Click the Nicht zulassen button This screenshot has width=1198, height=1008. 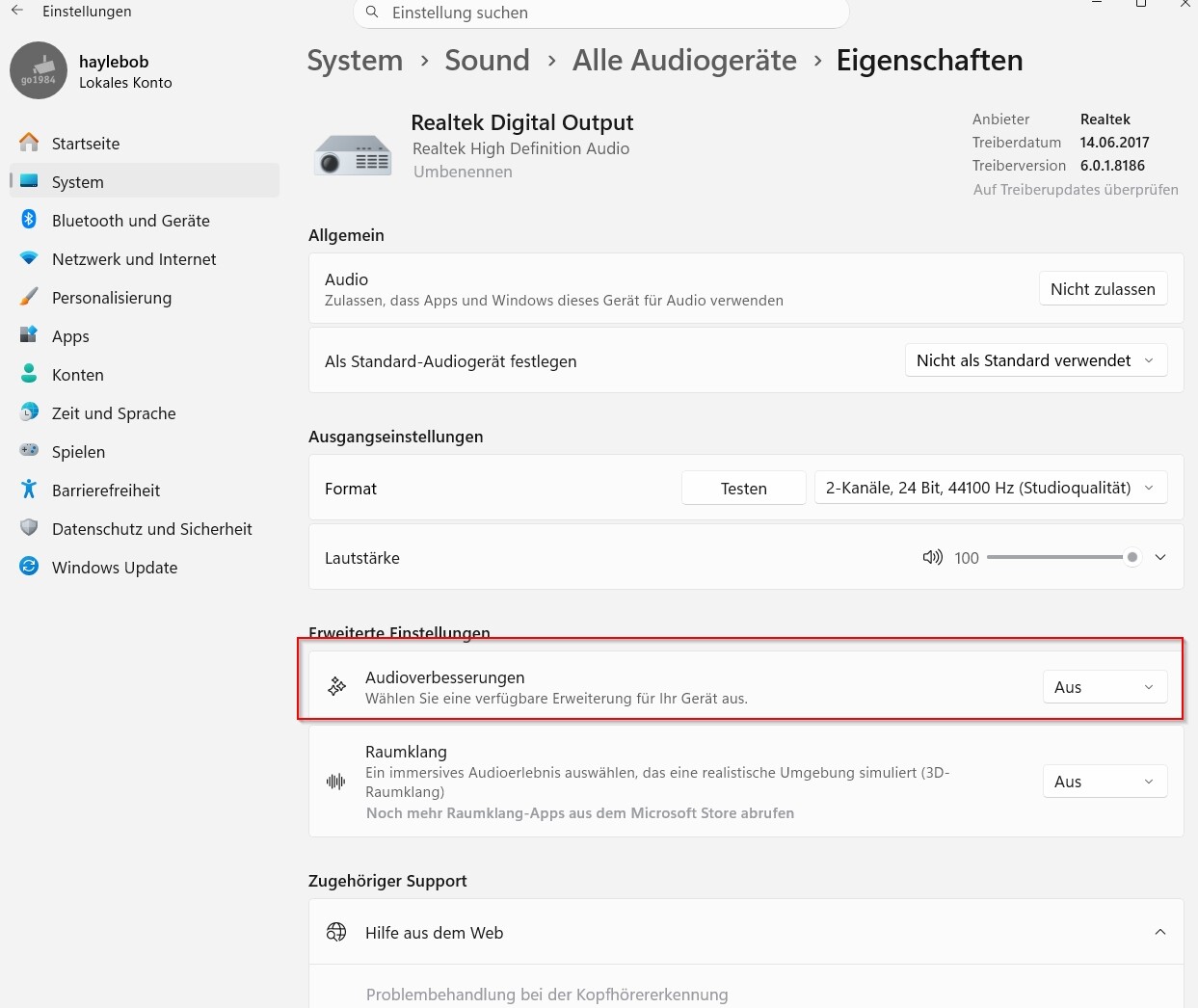pos(1103,289)
